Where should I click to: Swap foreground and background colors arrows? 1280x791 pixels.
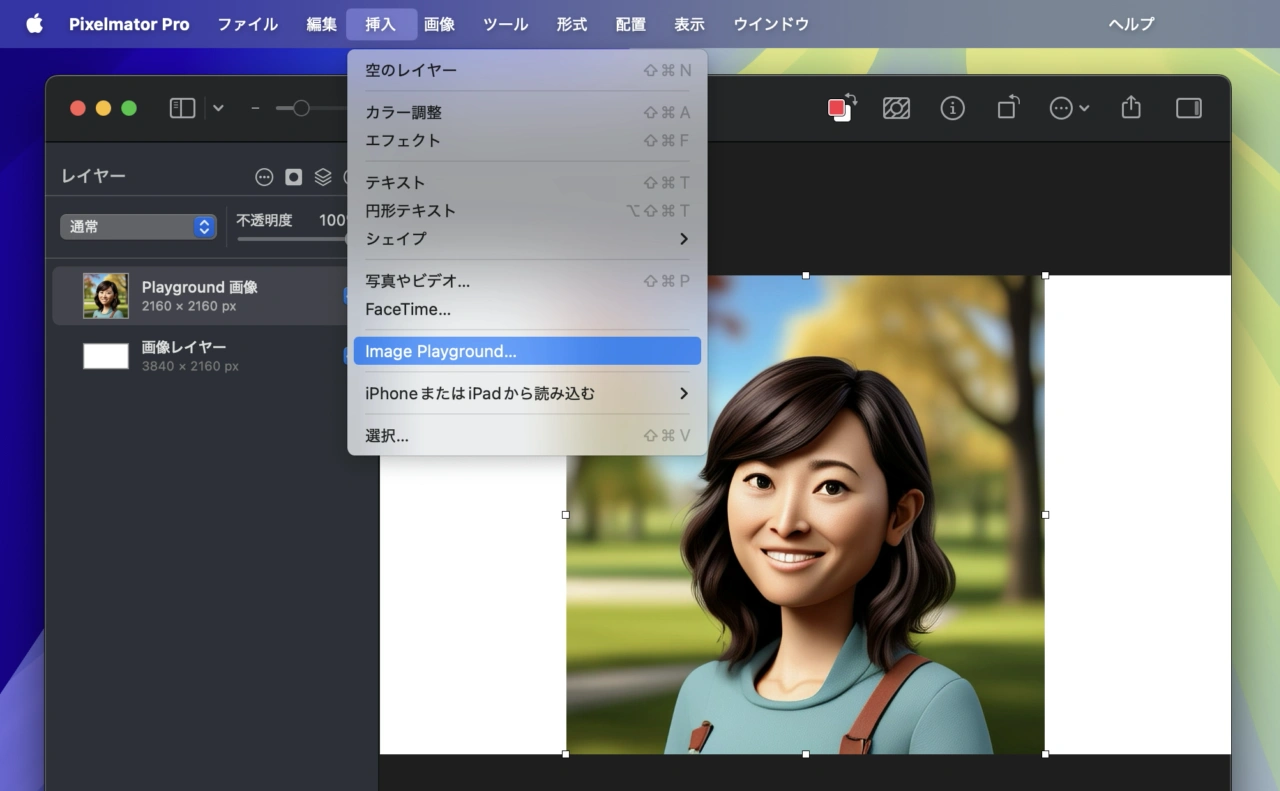pos(851,98)
